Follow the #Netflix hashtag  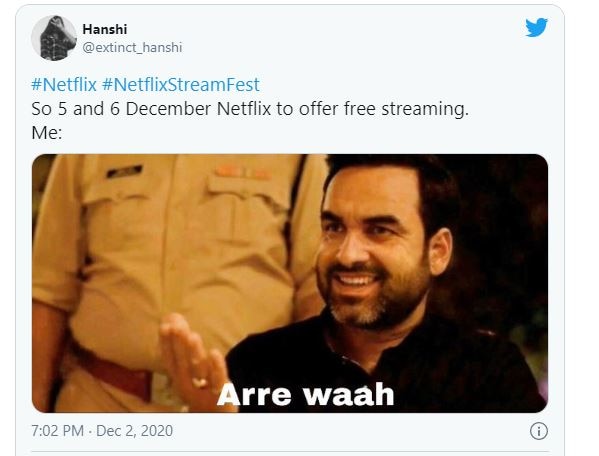[x=64, y=84]
